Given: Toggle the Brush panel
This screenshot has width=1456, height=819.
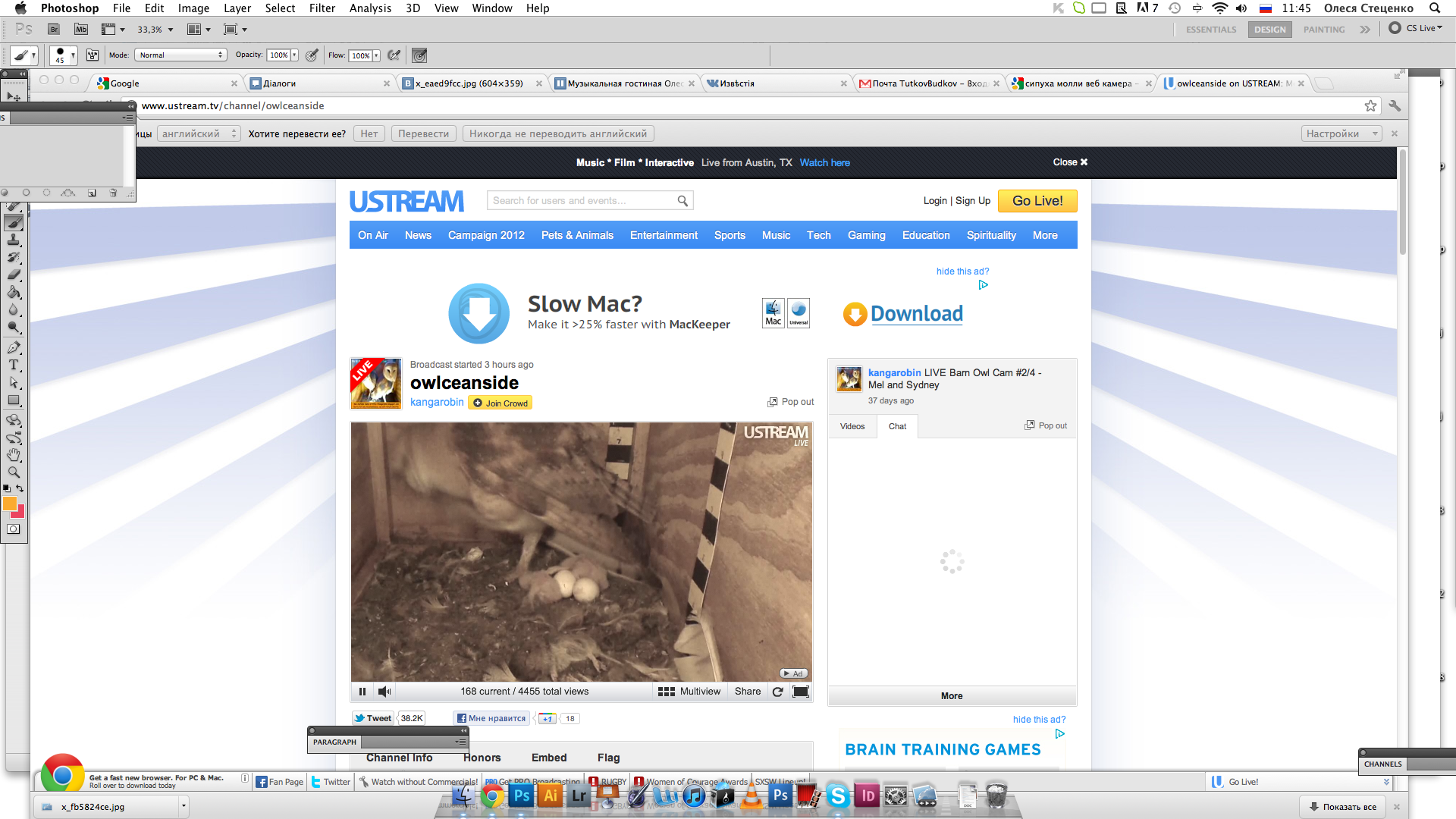Looking at the screenshot, I should point(93,55).
